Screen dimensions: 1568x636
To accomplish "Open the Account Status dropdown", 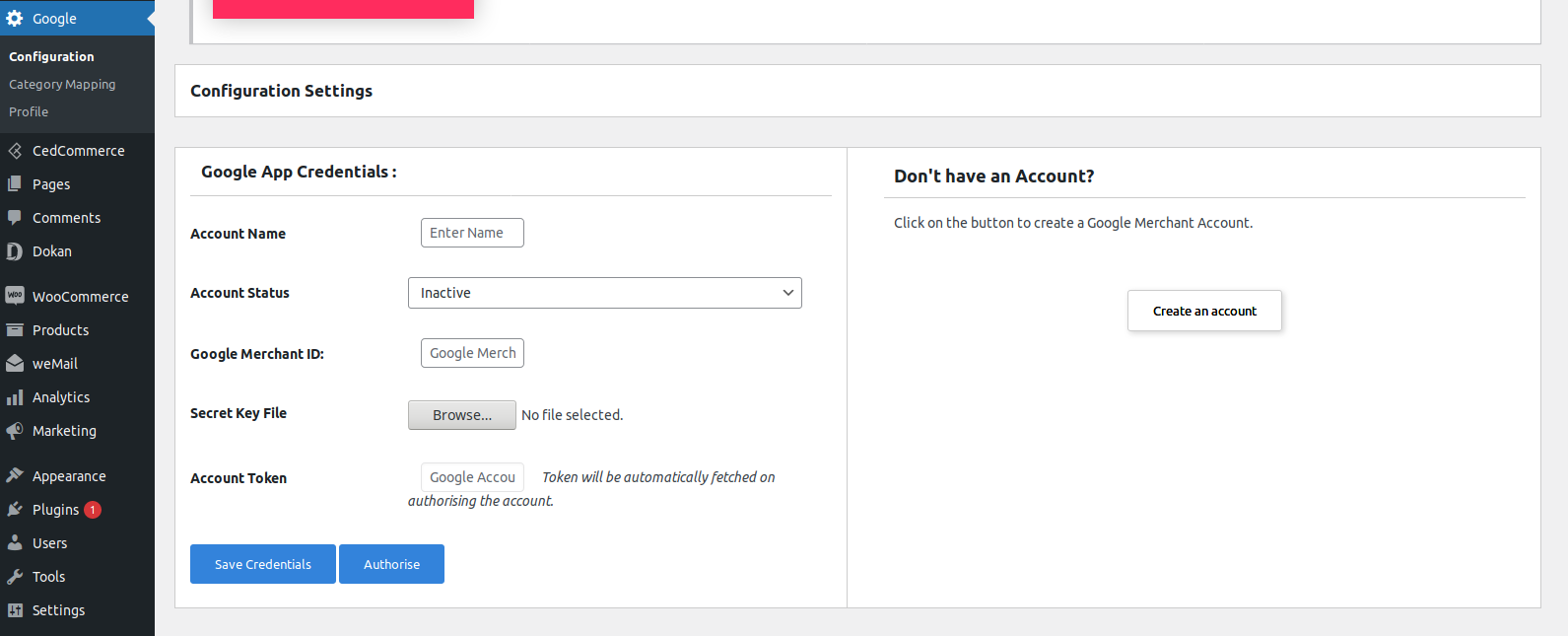I will [x=604, y=293].
